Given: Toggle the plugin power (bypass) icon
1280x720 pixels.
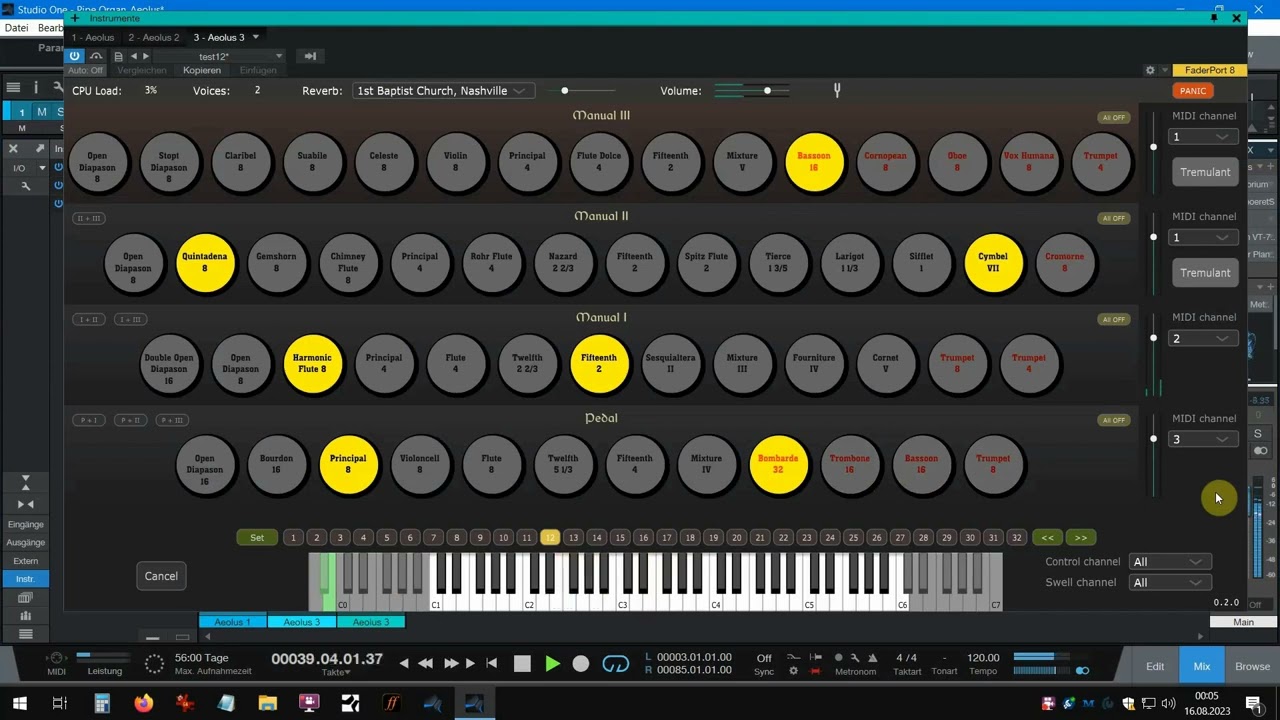Looking at the screenshot, I should coord(75,56).
